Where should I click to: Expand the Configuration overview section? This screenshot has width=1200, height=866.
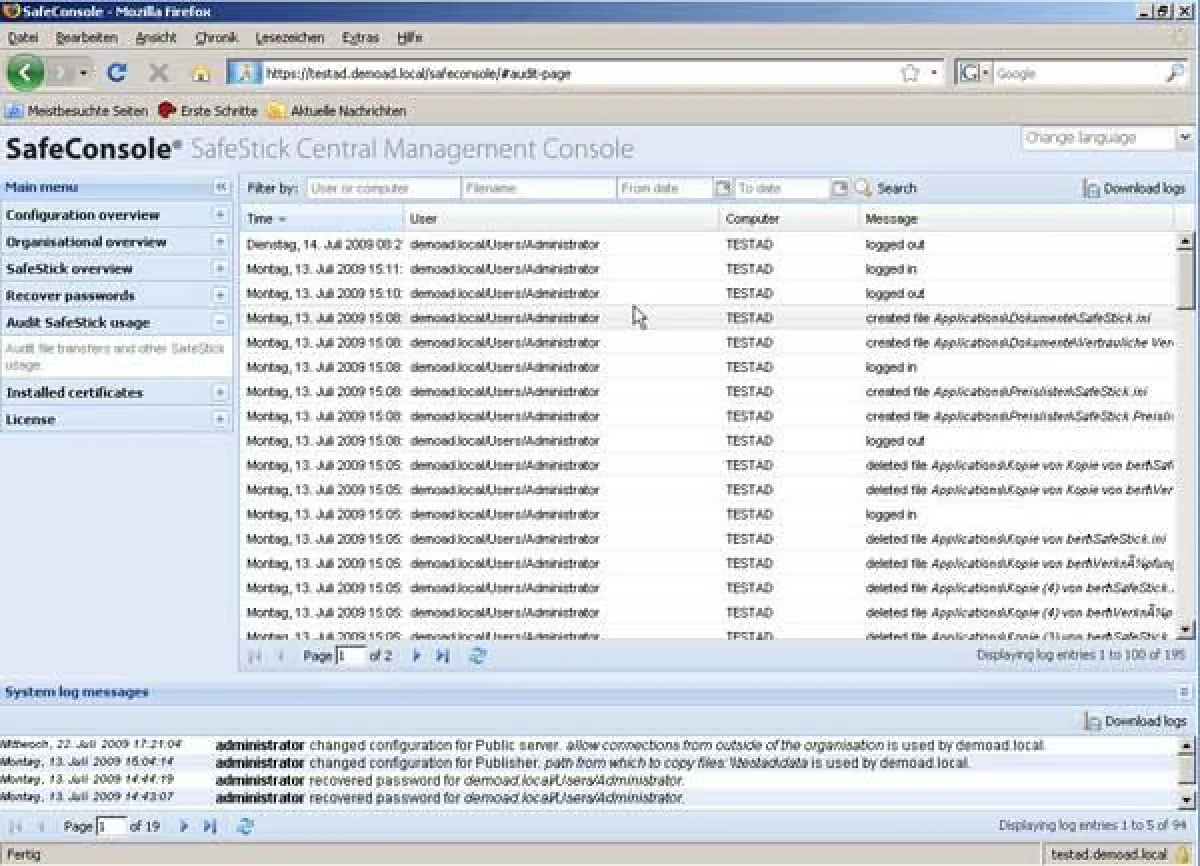tap(220, 215)
